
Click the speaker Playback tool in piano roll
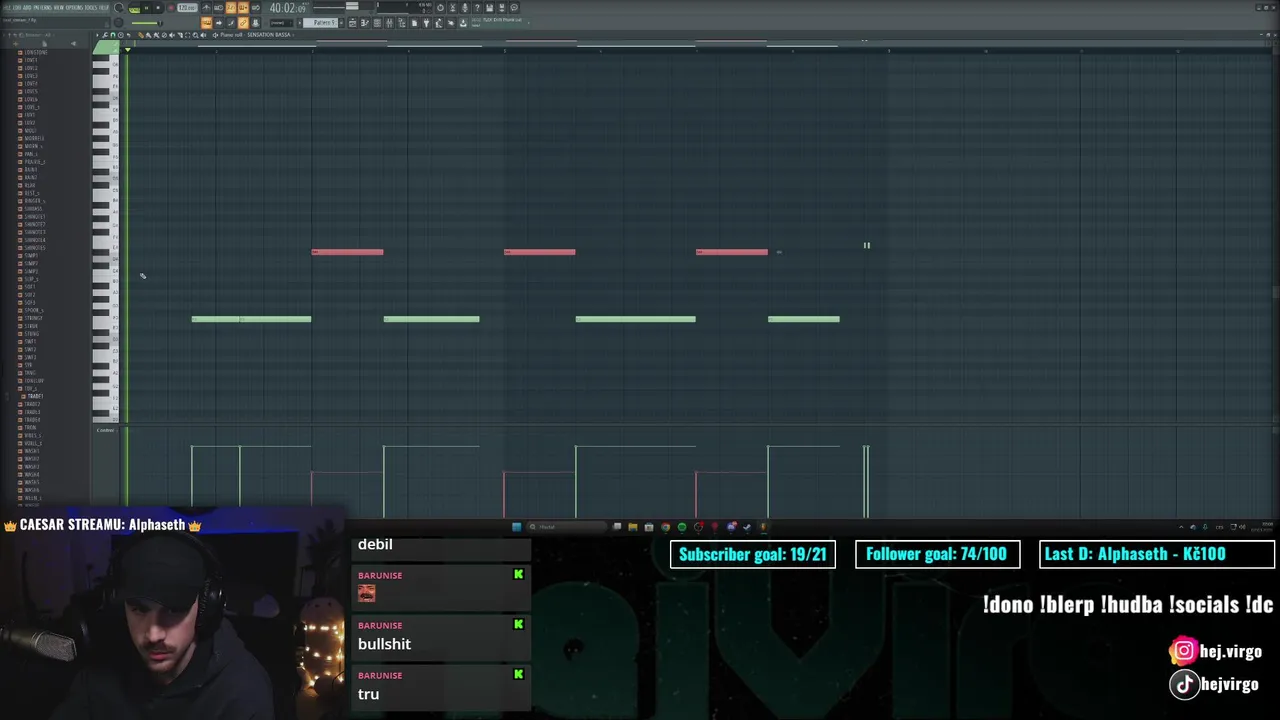[203, 35]
